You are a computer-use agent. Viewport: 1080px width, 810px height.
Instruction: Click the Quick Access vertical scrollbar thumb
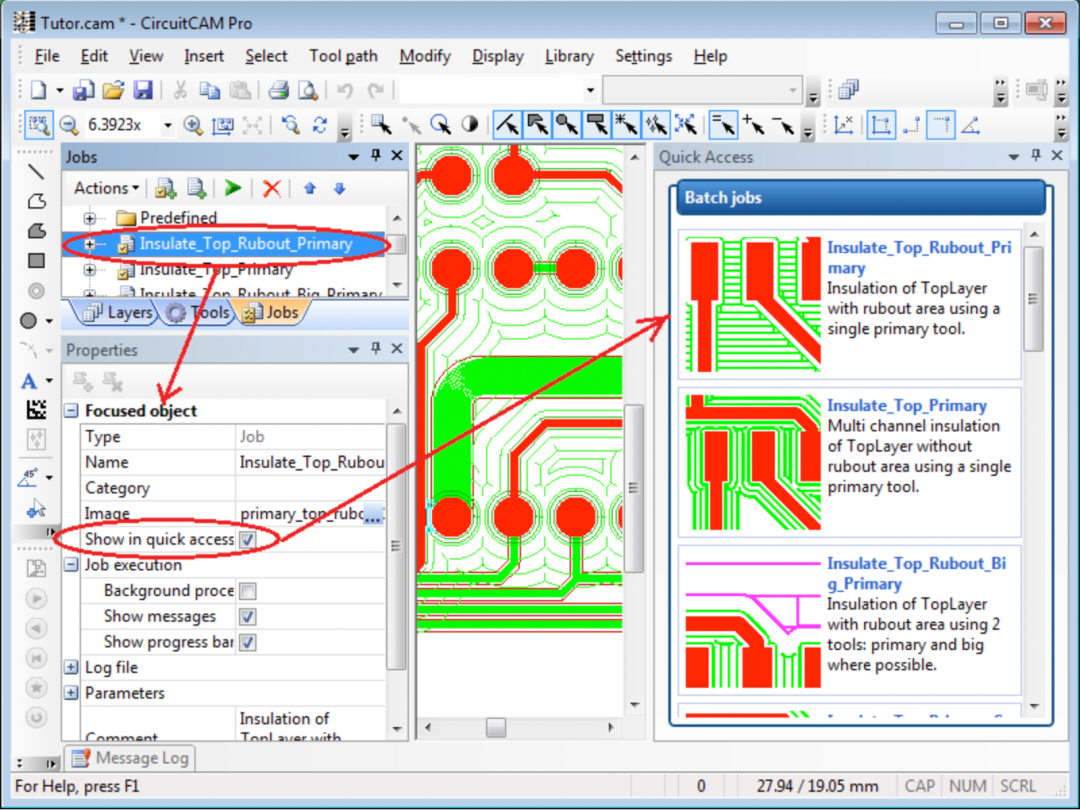tap(1033, 298)
